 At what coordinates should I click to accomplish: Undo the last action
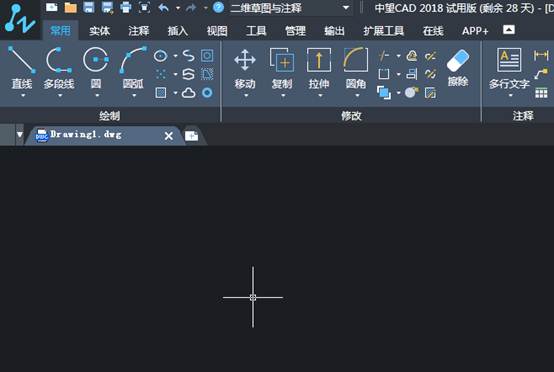(x=163, y=7)
